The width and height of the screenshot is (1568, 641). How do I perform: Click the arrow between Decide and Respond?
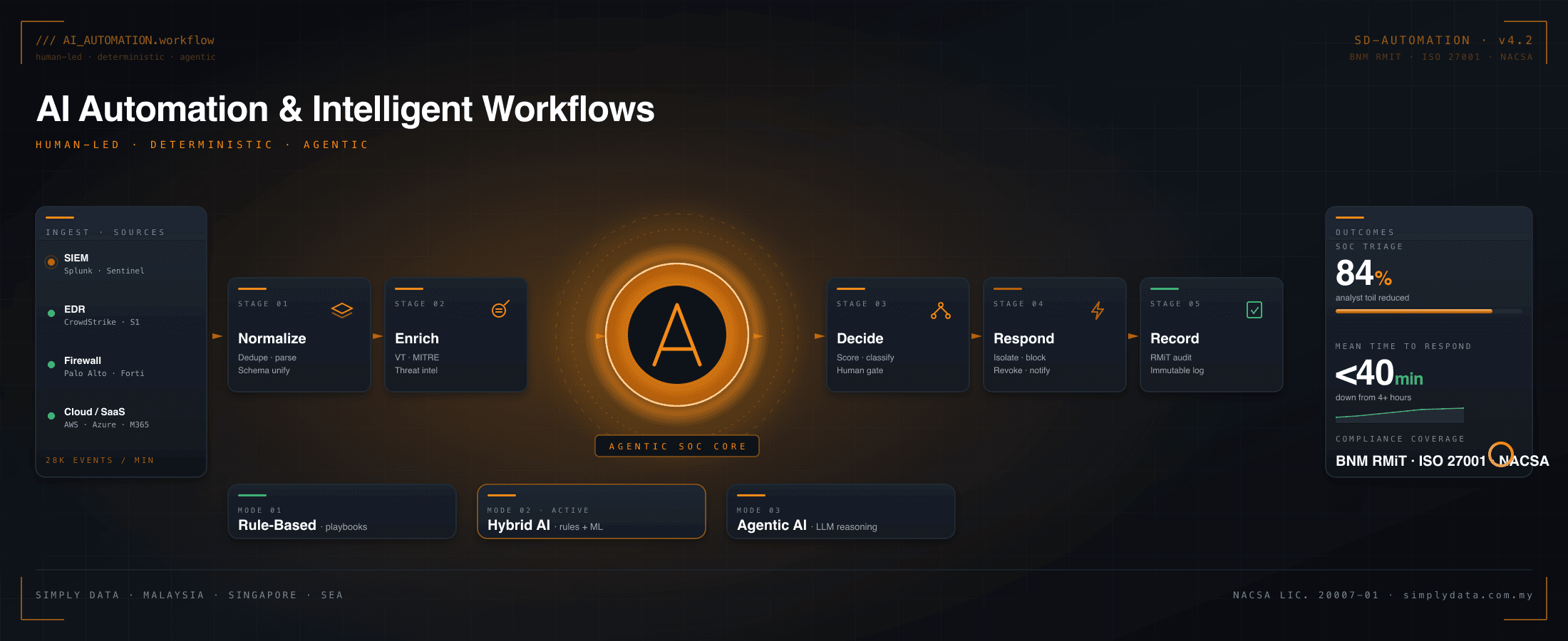976,335
